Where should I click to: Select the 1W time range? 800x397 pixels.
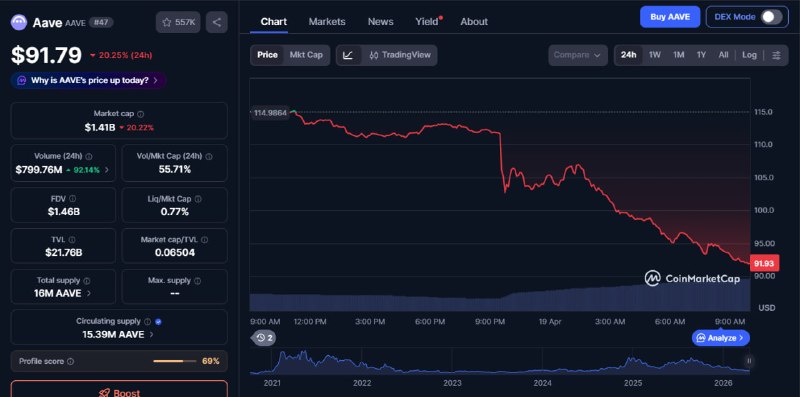[655, 55]
